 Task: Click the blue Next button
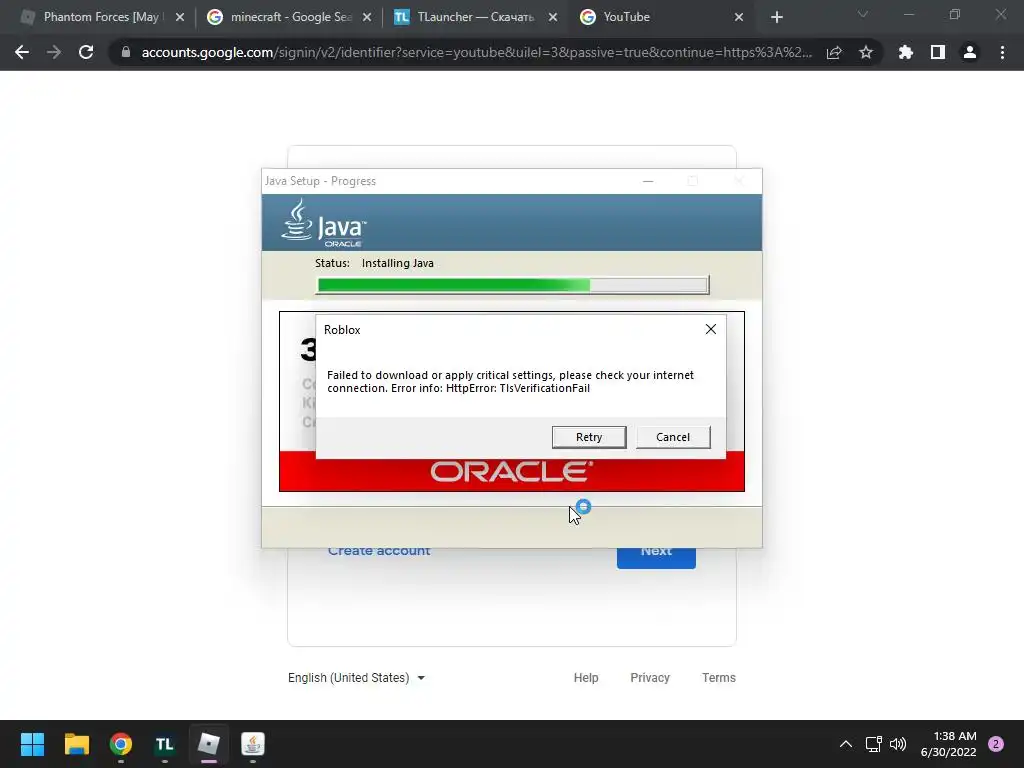pyautogui.click(x=656, y=557)
